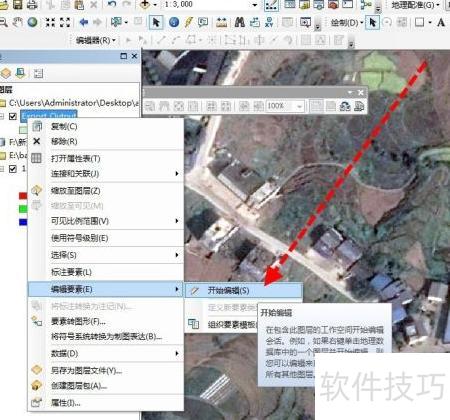
Task: Open the 100% zoom dropdown
Action: [x=299, y=106]
